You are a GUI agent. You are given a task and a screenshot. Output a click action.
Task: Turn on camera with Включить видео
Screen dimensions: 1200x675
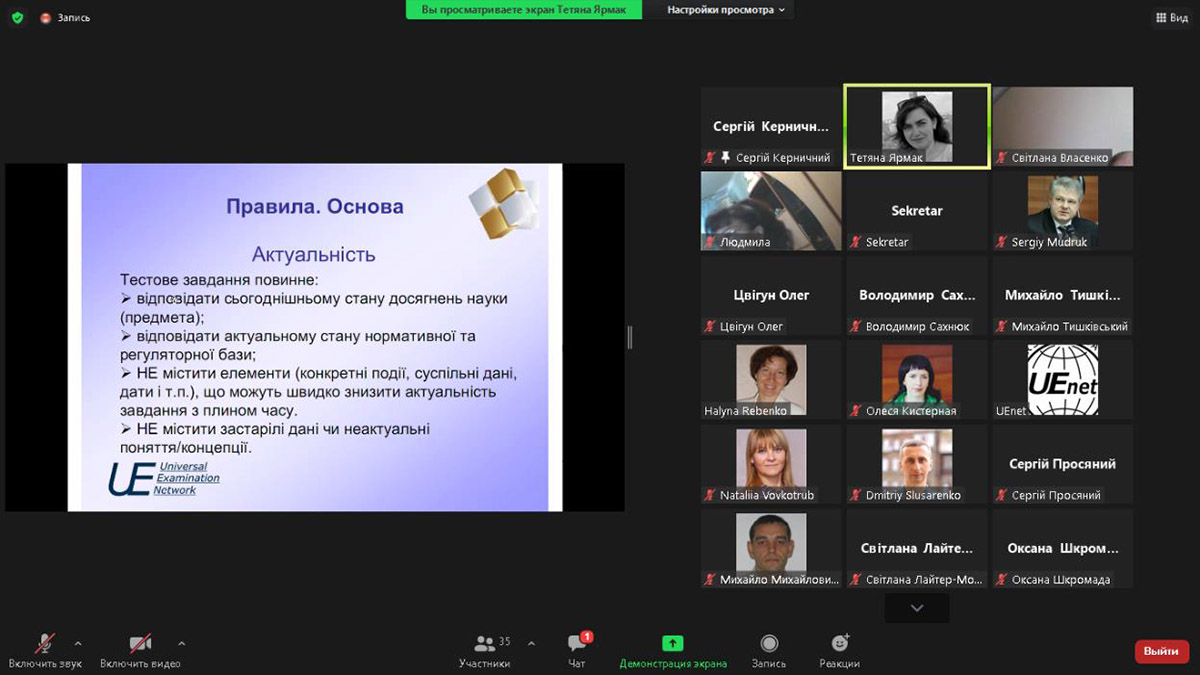pyautogui.click(x=140, y=649)
